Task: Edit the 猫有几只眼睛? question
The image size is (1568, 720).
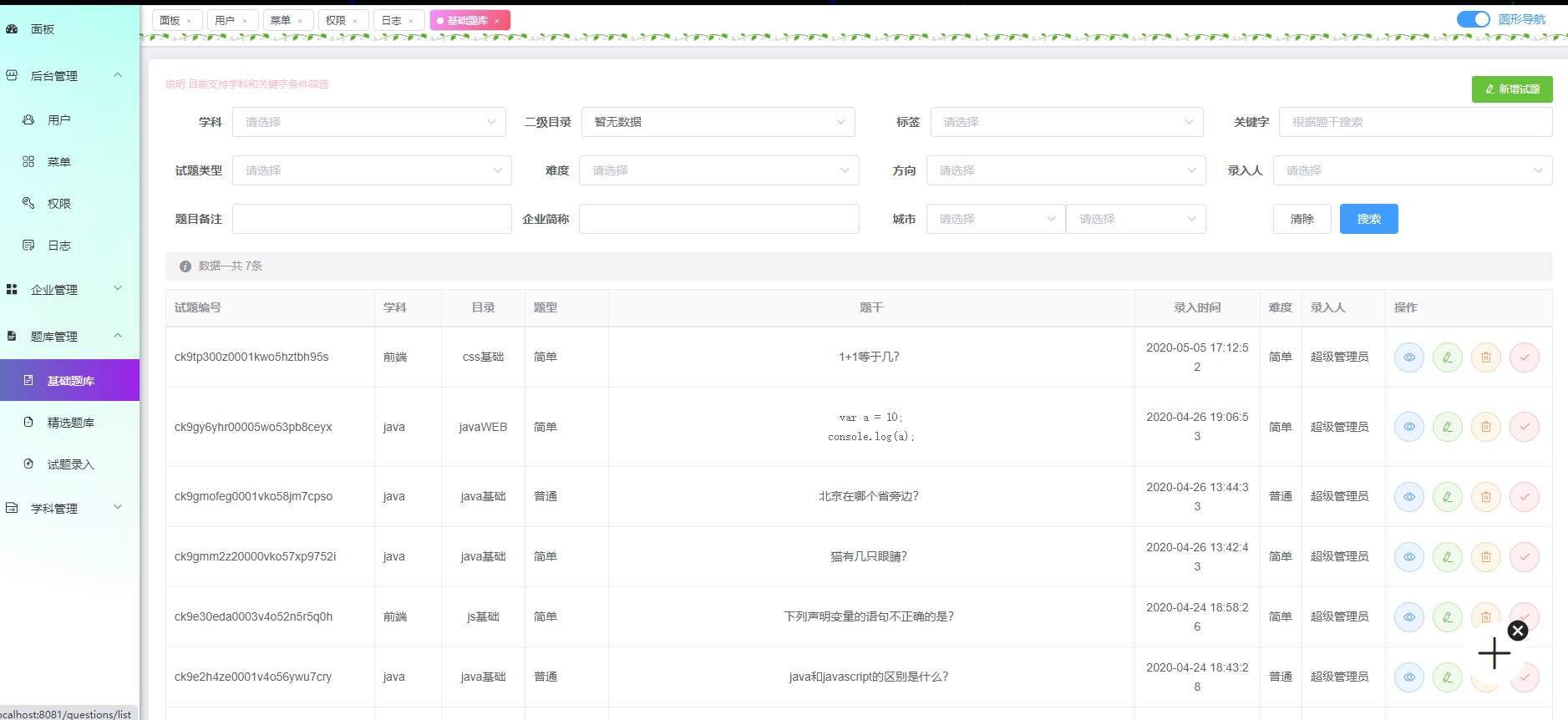Action: point(1448,557)
